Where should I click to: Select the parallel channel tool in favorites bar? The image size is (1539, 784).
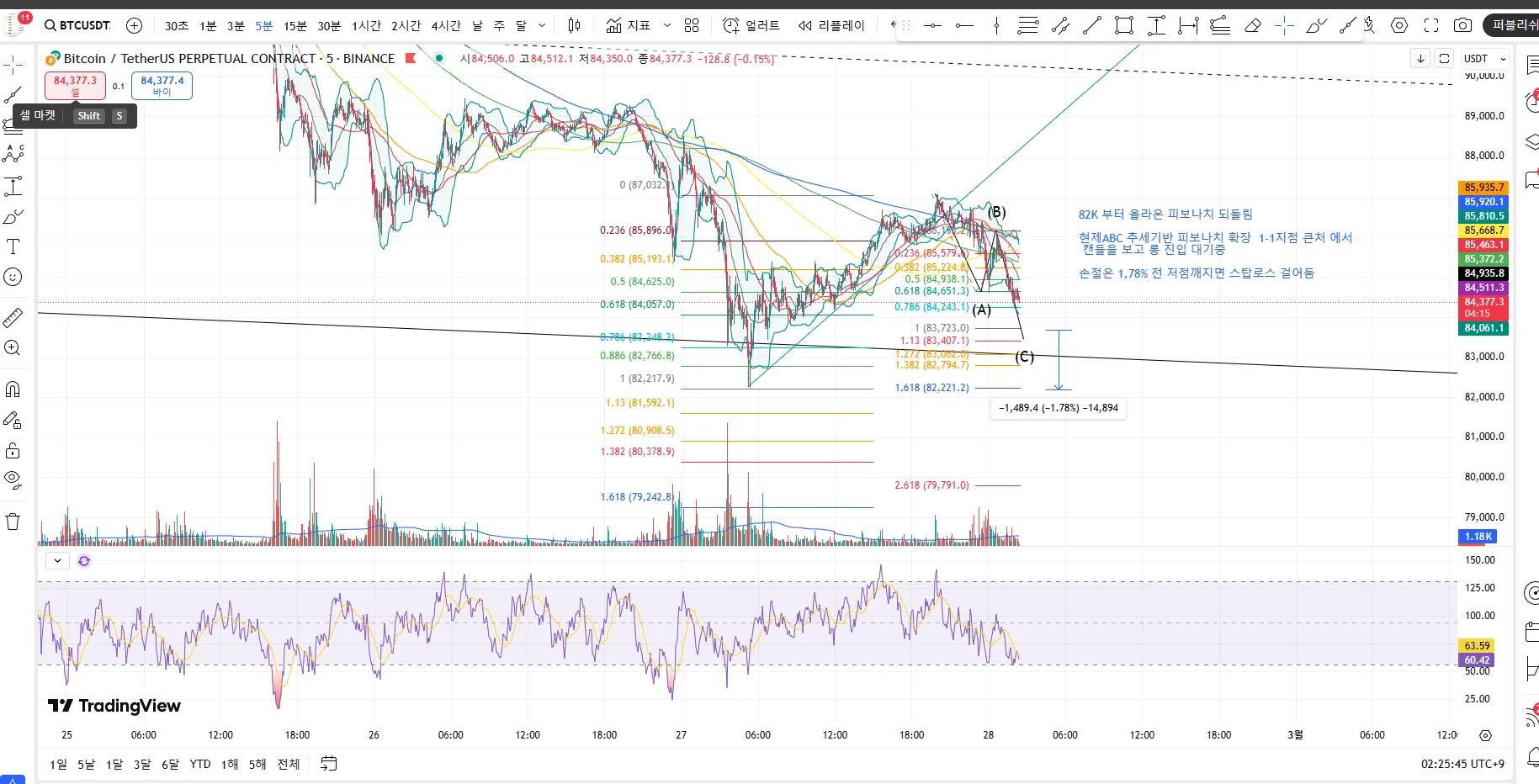tap(1060, 26)
